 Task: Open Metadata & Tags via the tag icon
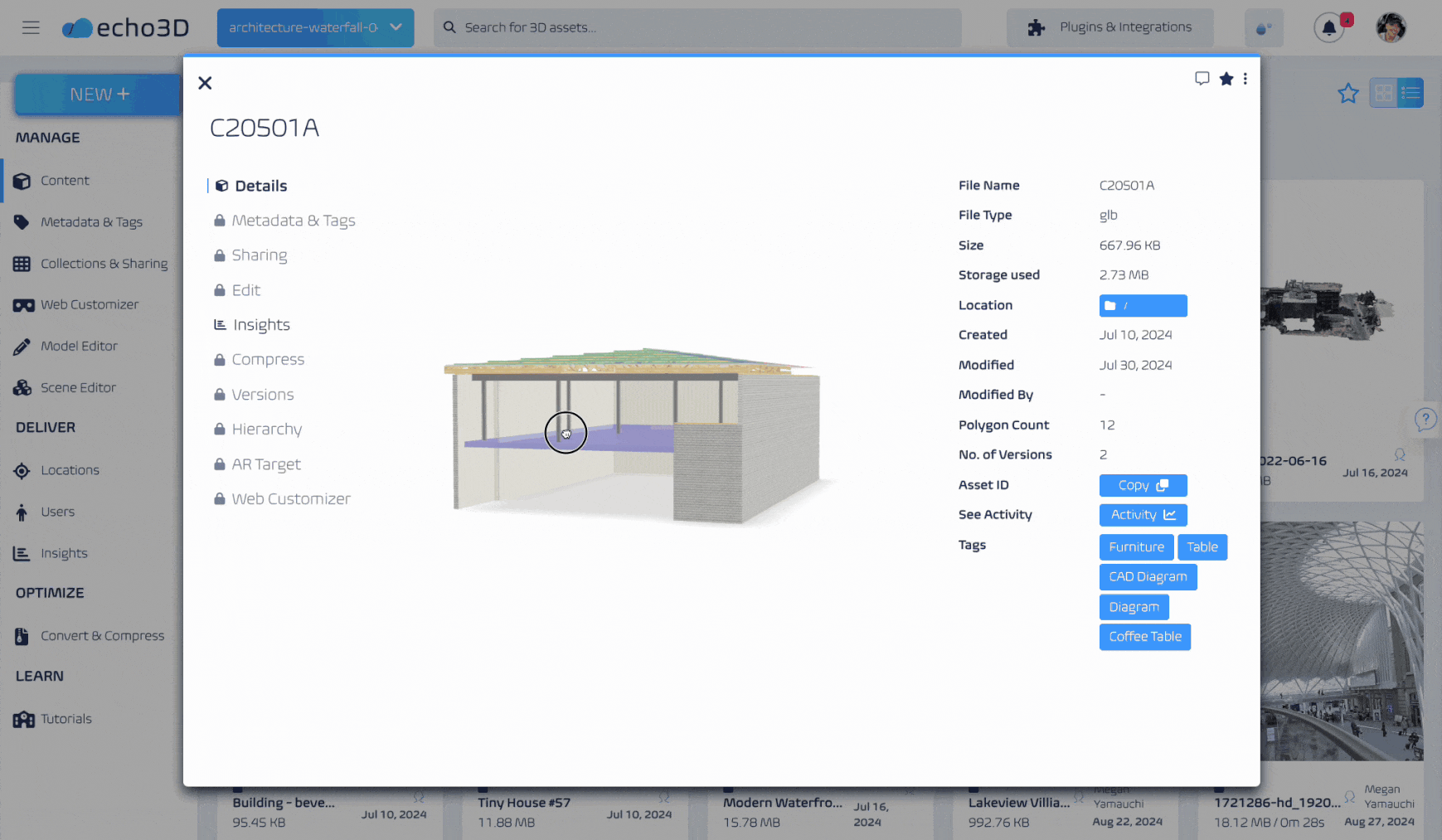(22, 221)
